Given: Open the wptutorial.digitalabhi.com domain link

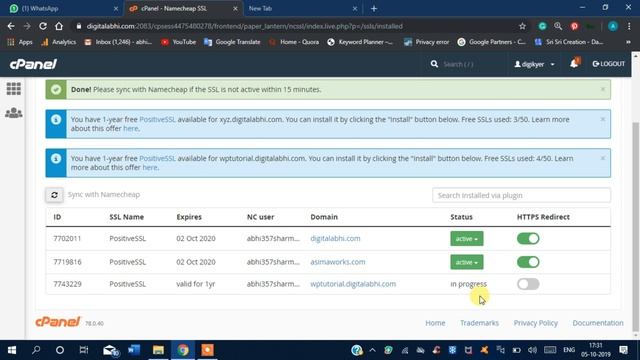Looking at the screenshot, I should tap(353, 284).
